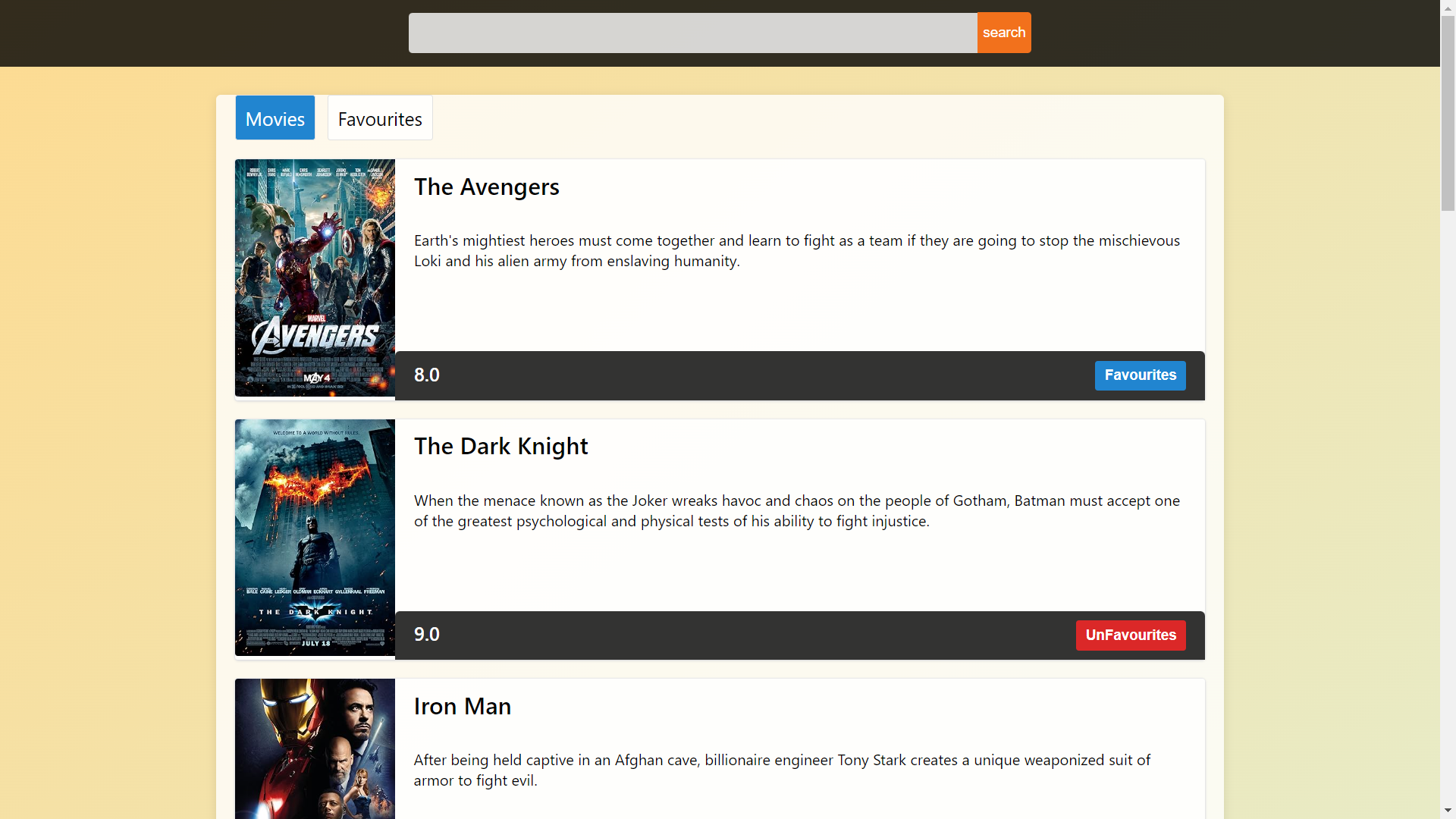Image resolution: width=1456 pixels, height=819 pixels.
Task: Click the orange search button
Action: 1003,32
